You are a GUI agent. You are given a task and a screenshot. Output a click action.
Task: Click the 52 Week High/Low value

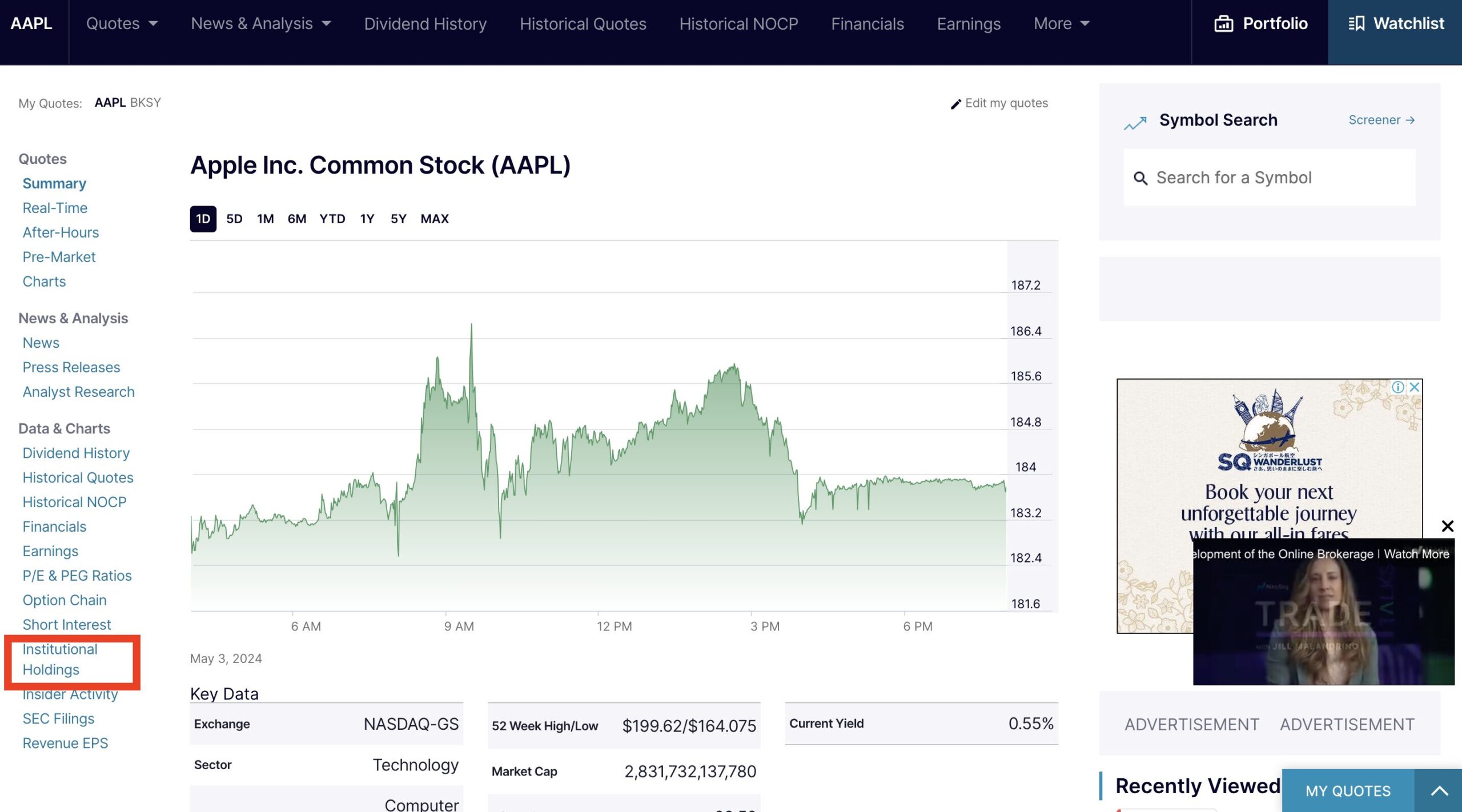689,726
